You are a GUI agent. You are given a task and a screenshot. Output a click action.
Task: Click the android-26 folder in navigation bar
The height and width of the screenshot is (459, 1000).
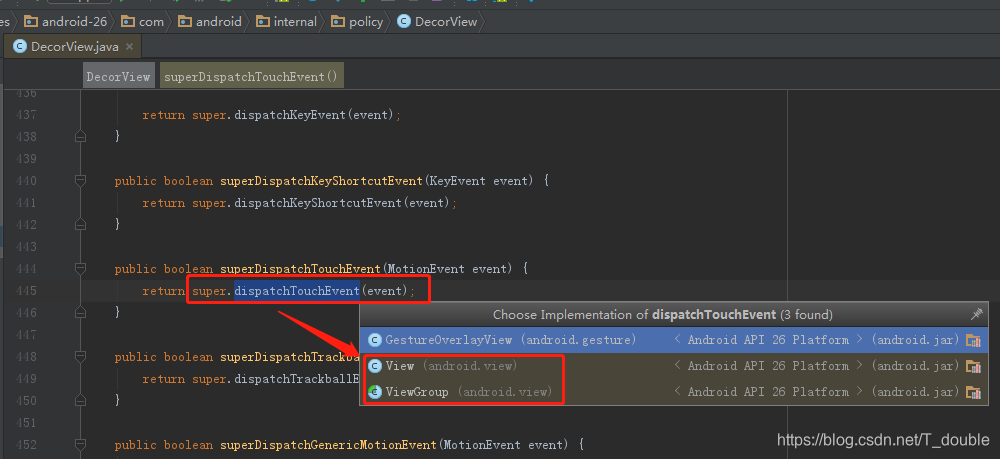[x=66, y=22]
